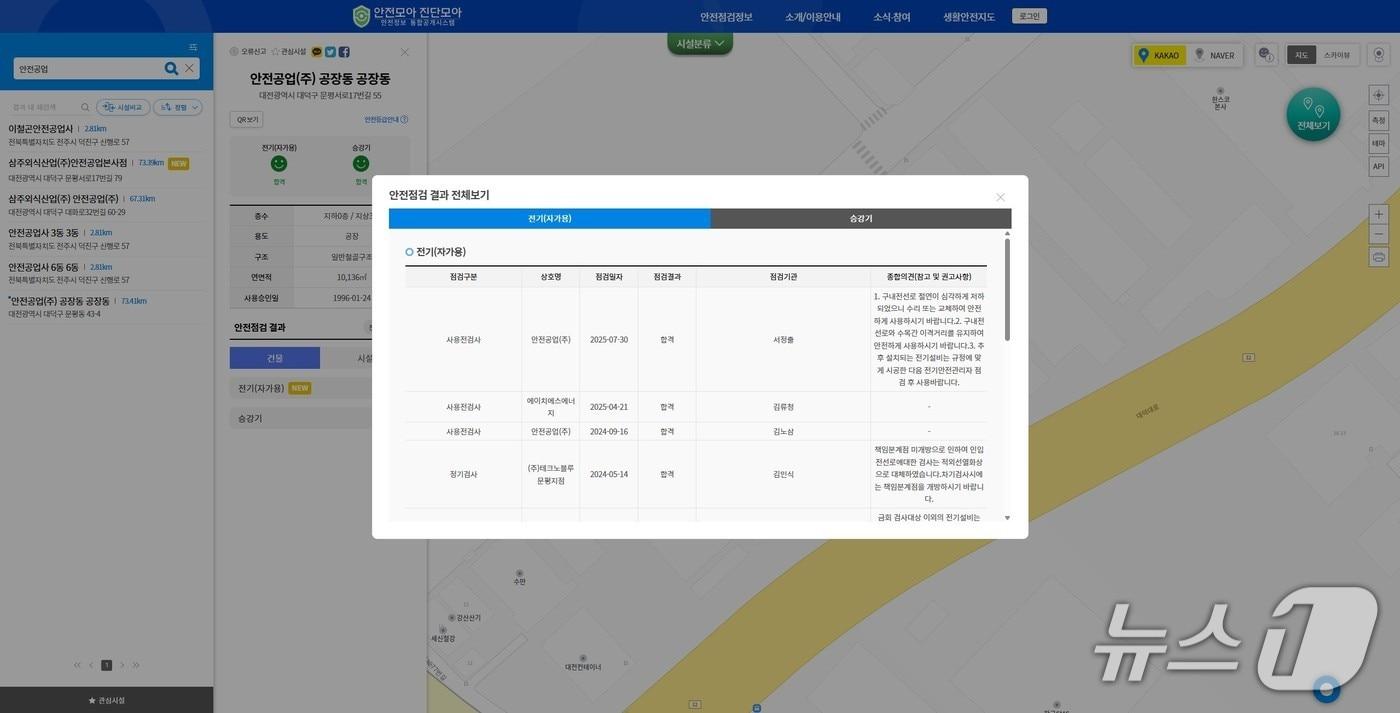Select result 삼주외식산업(주)안전공업본사점
1400x713 pixels.
pos(68,162)
